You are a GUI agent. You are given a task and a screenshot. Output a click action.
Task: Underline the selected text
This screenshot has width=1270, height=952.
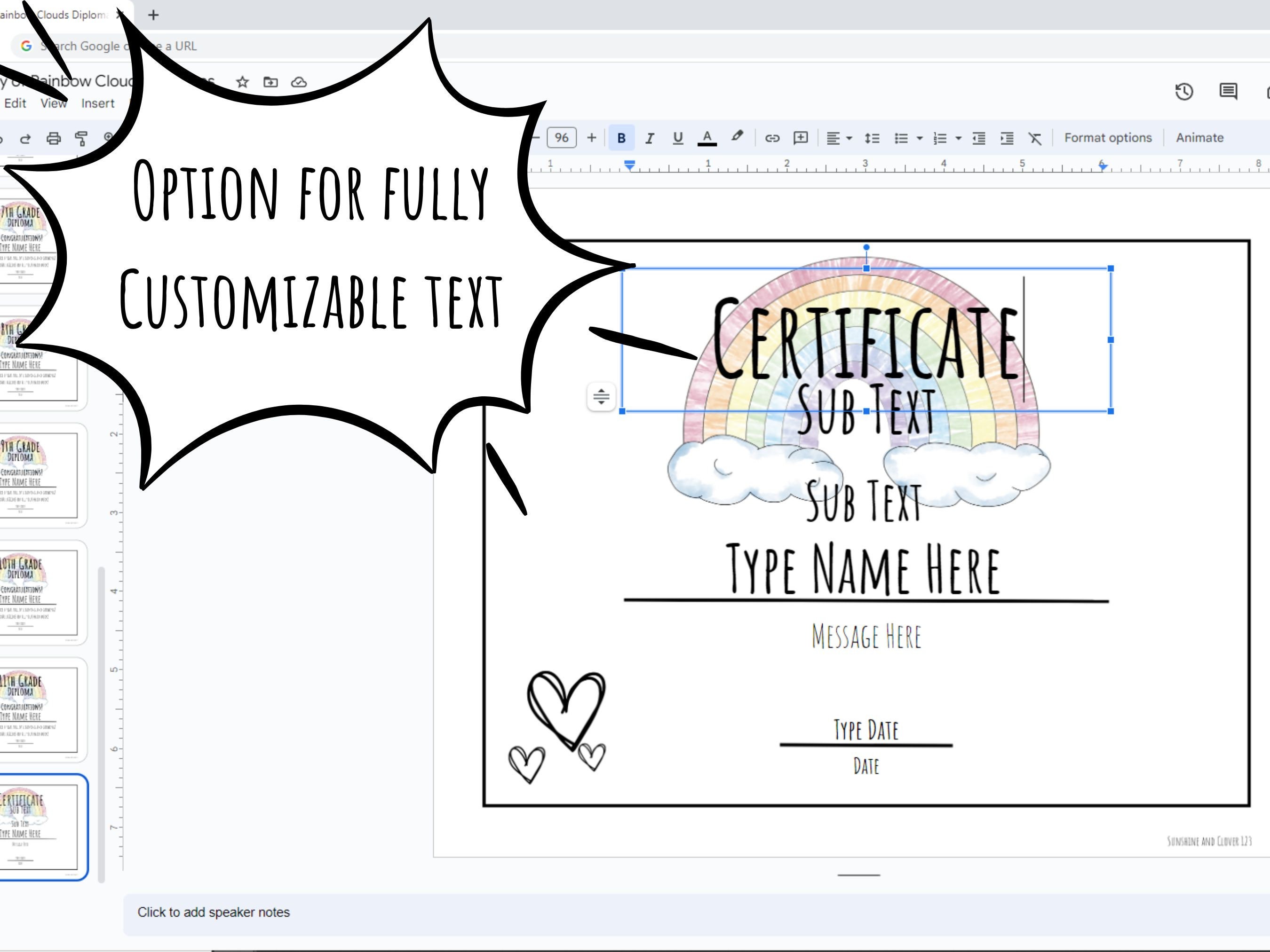(x=678, y=137)
